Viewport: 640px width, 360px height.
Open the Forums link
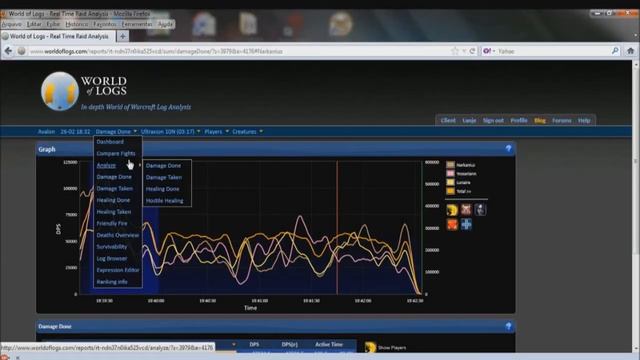tap(562, 120)
